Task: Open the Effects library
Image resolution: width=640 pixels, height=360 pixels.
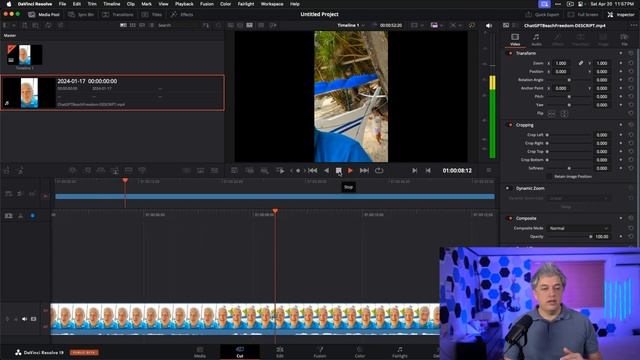Action: coord(182,14)
